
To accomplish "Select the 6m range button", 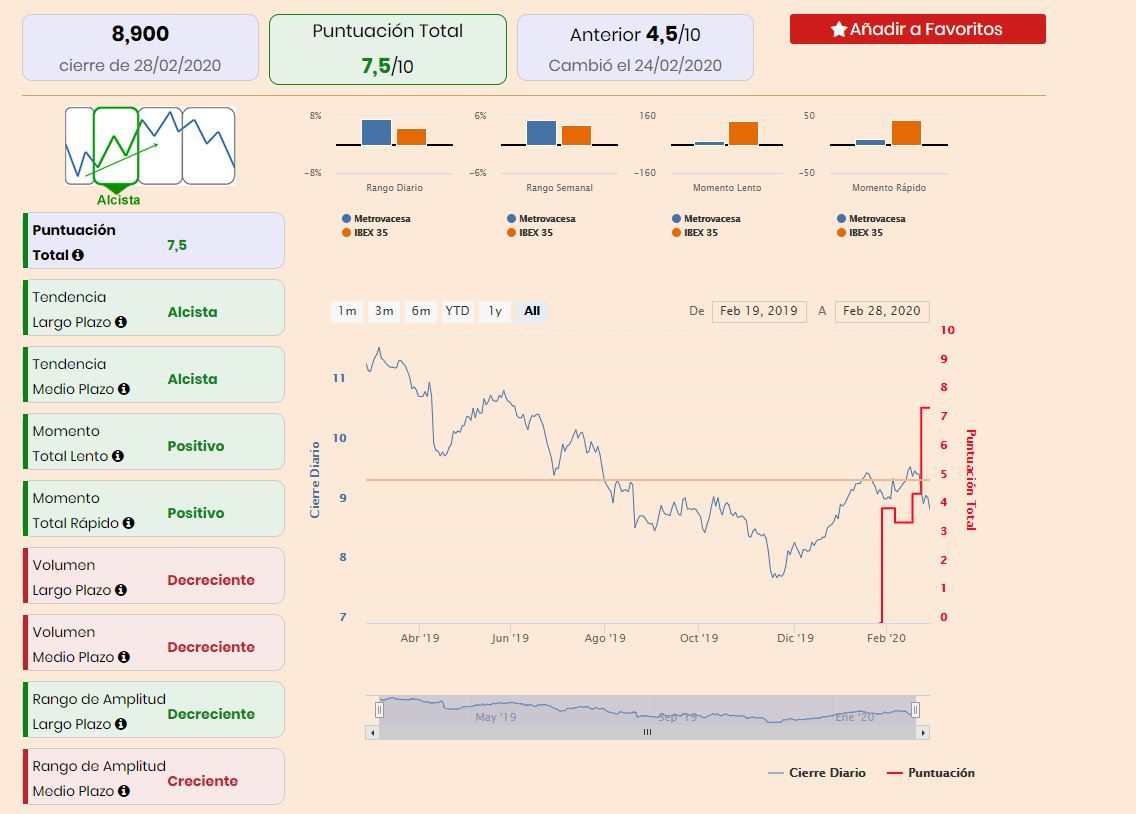I will 421,311.
